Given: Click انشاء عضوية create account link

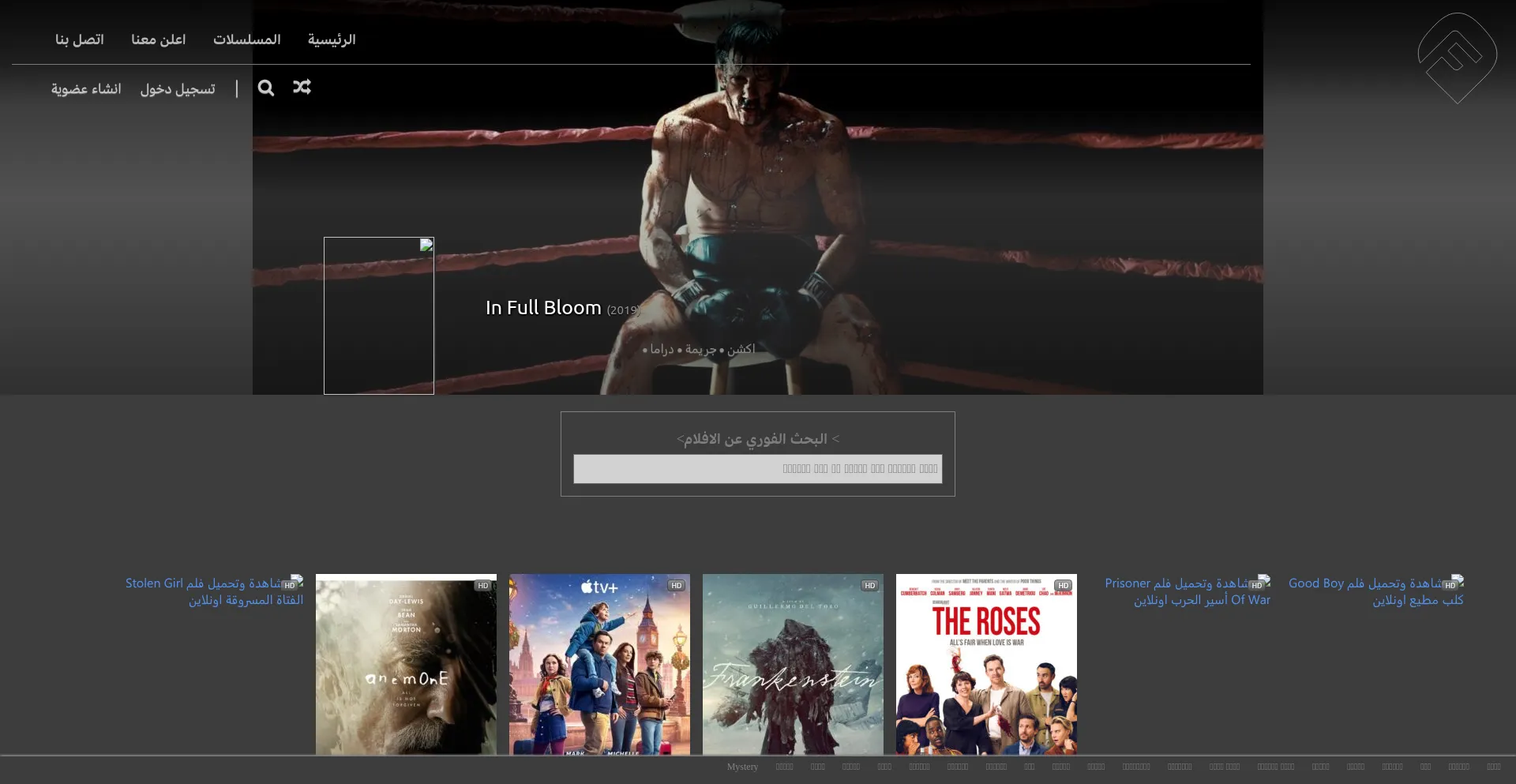Looking at the screenshot, I should (x=86, y=89).
